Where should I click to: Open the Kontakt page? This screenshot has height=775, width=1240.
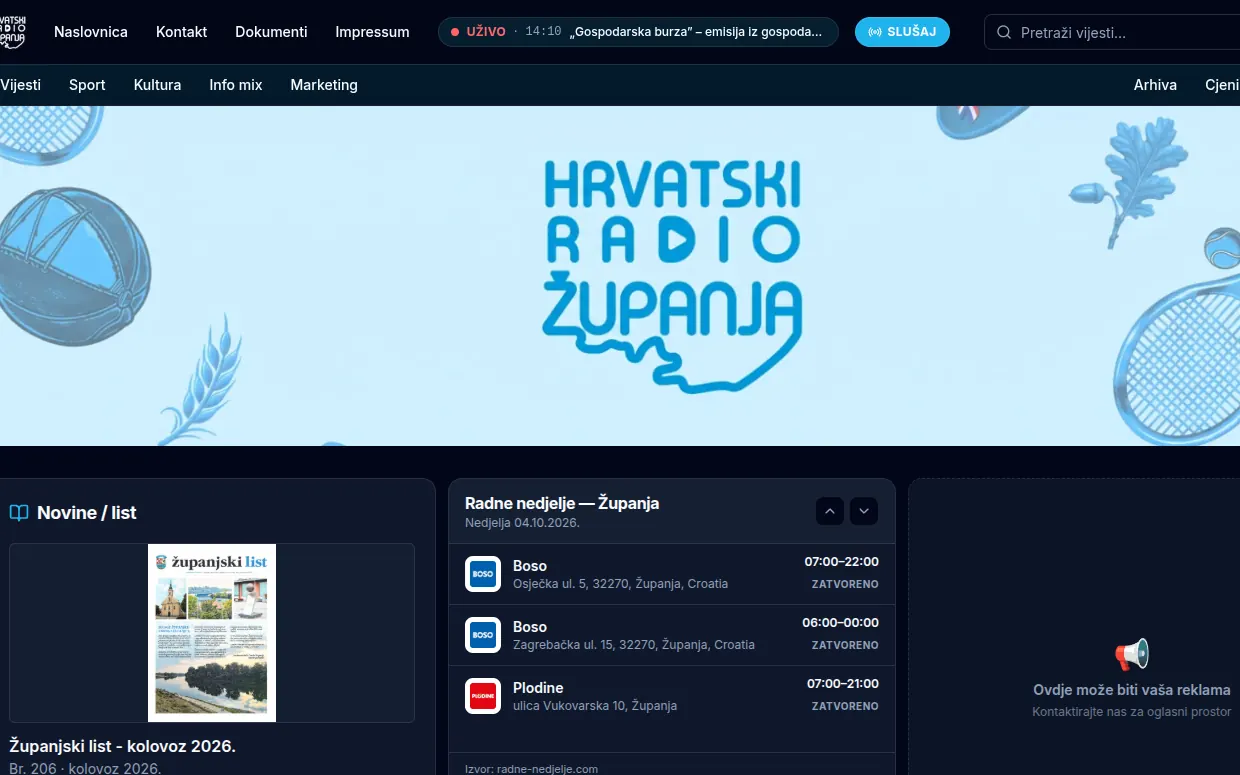click(181, 32)
